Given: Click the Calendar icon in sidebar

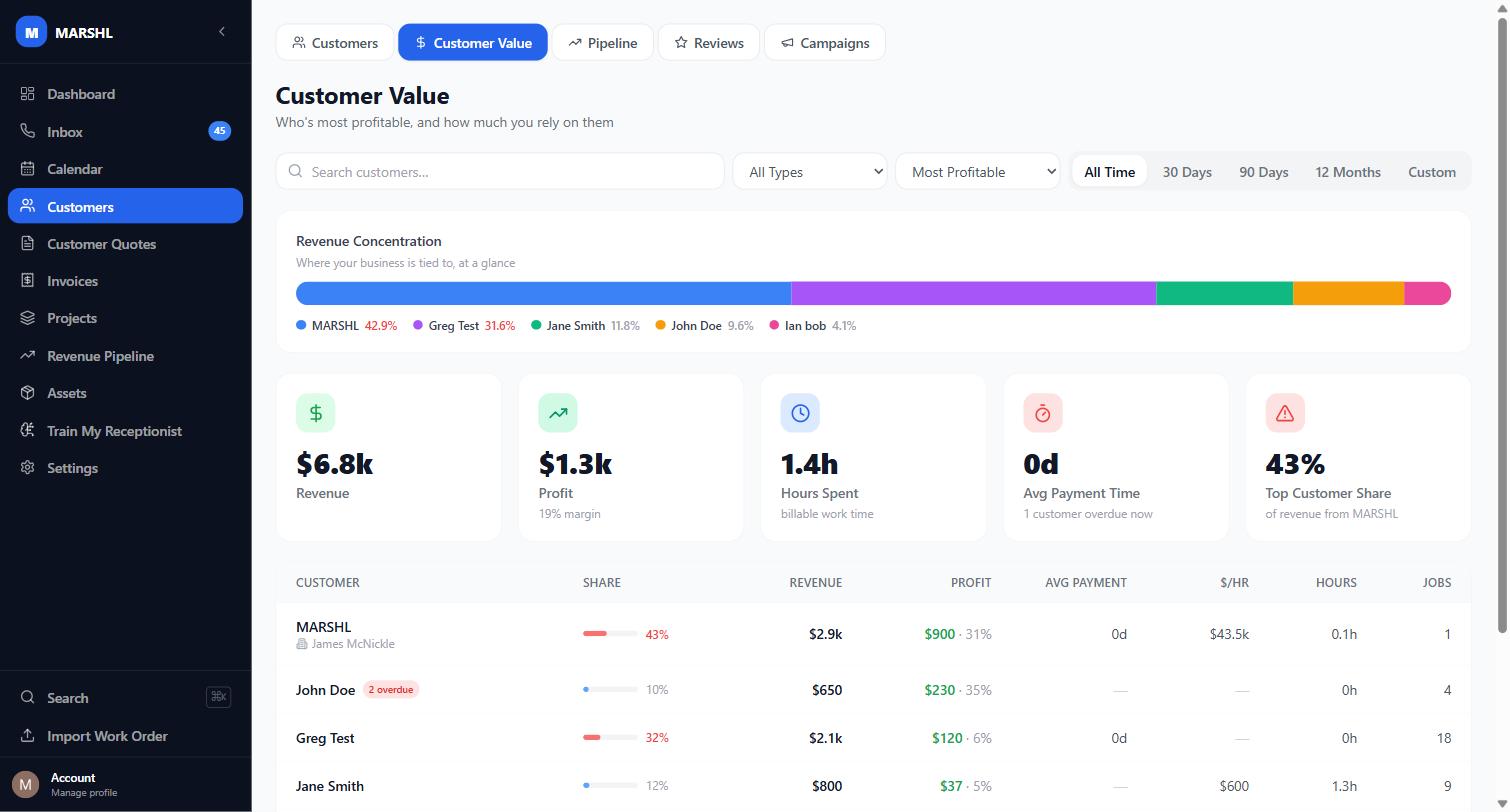Looking at the screenshot, I should click(28, 169).
